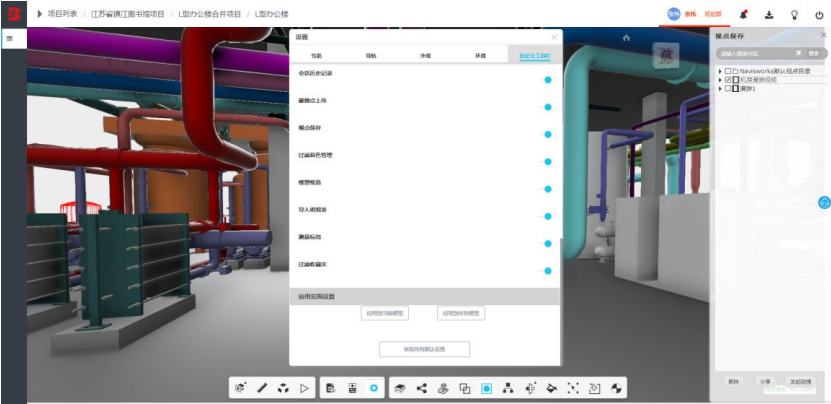The height and width of the screenshot is (404, 831).
Task: Click the 前 view cube face
Action: [666, 56]
